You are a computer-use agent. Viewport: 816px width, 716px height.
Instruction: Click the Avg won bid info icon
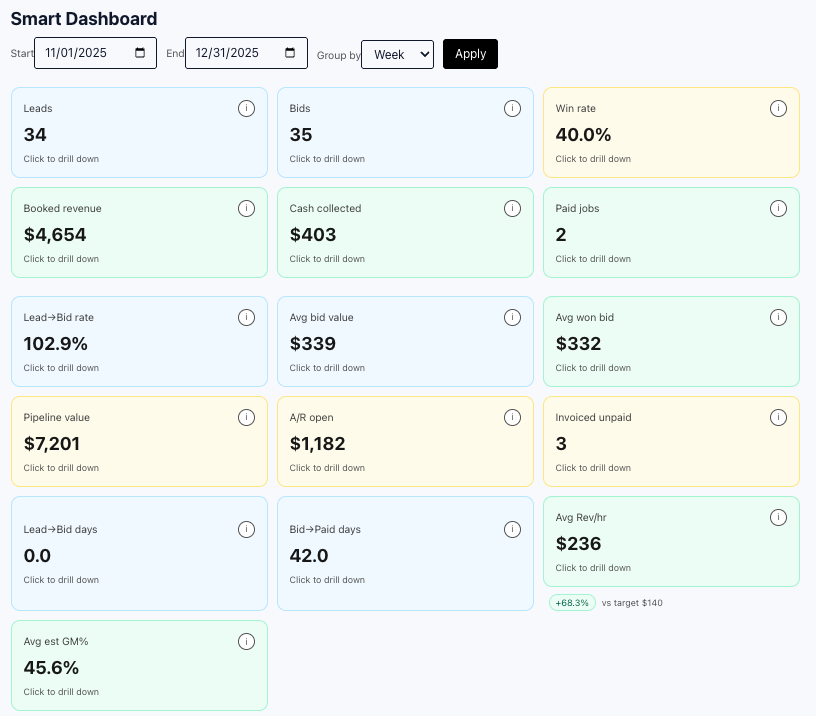(x=778, y=317)
